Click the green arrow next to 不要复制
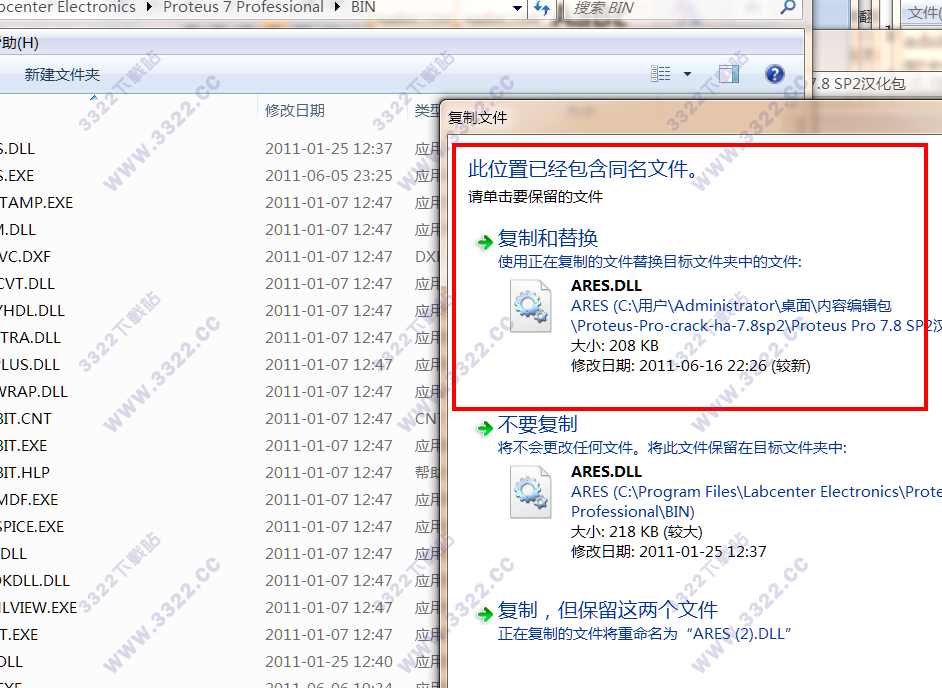Image resolution: width=942 pixels, height=688 pixels. click(x=484, y=426)
